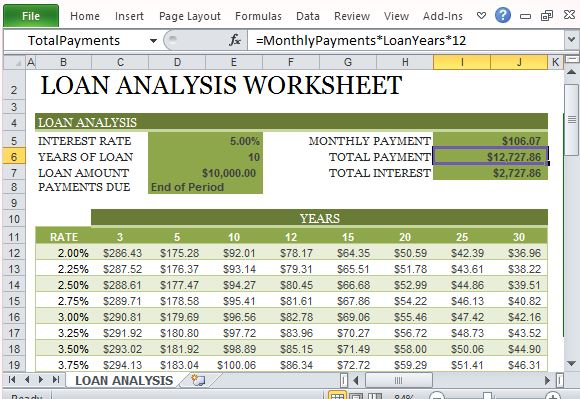Insert a new worksheet tab icon
The image size is (580, 399).
tap(198, 380)
